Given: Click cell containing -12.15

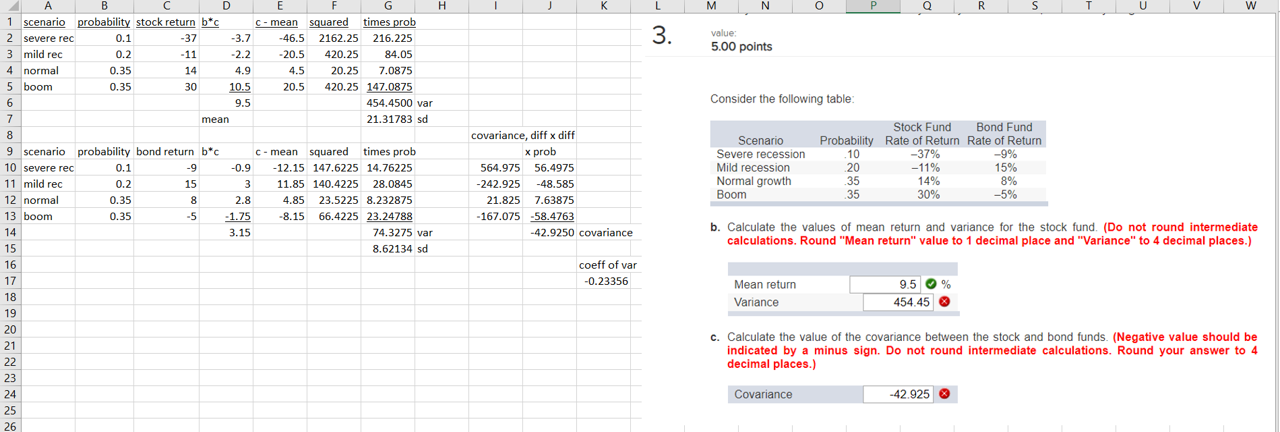Looking at the screenshot, I should click(281, 167).
